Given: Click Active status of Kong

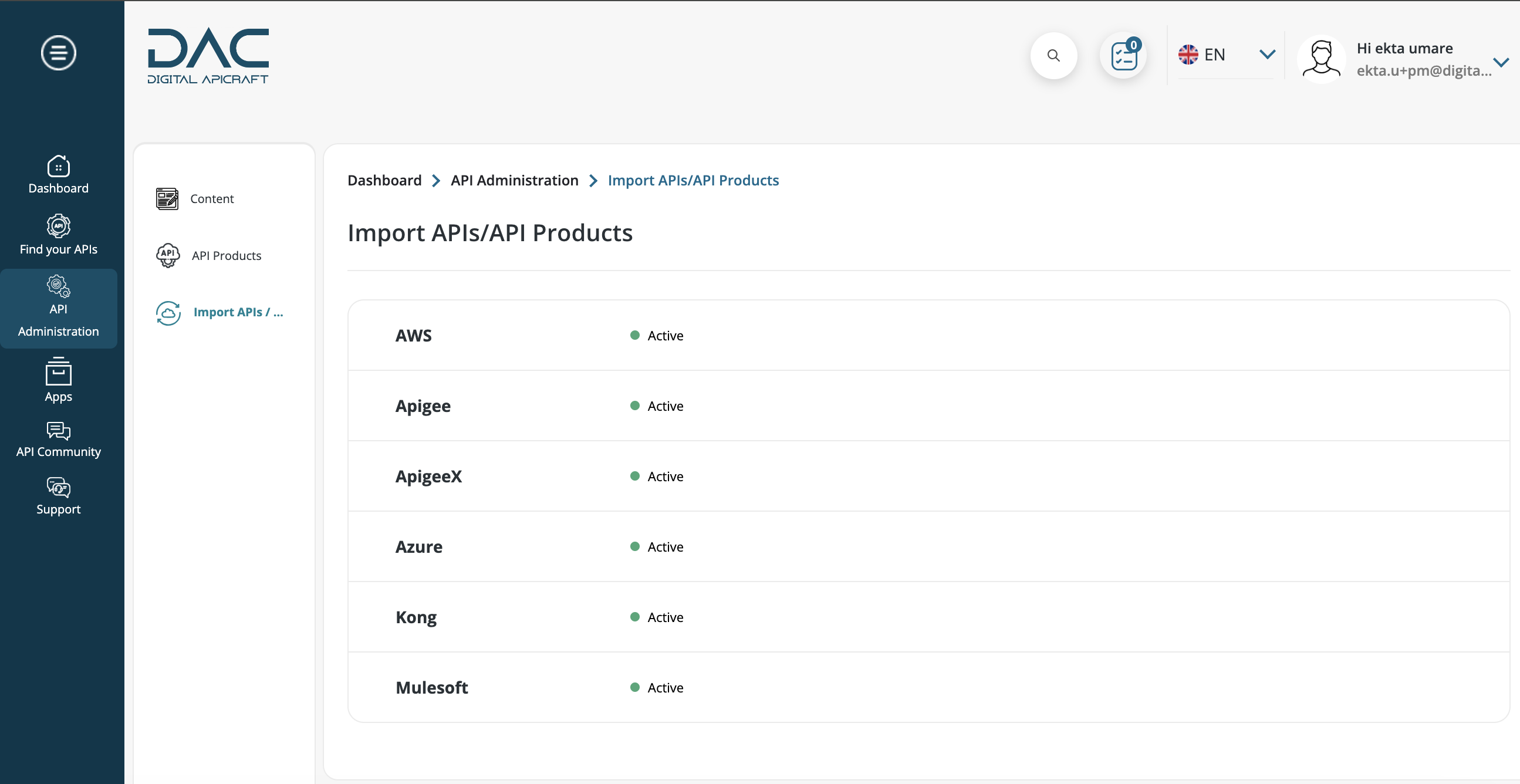Looking at the screenshot, I should pos(657,617).
